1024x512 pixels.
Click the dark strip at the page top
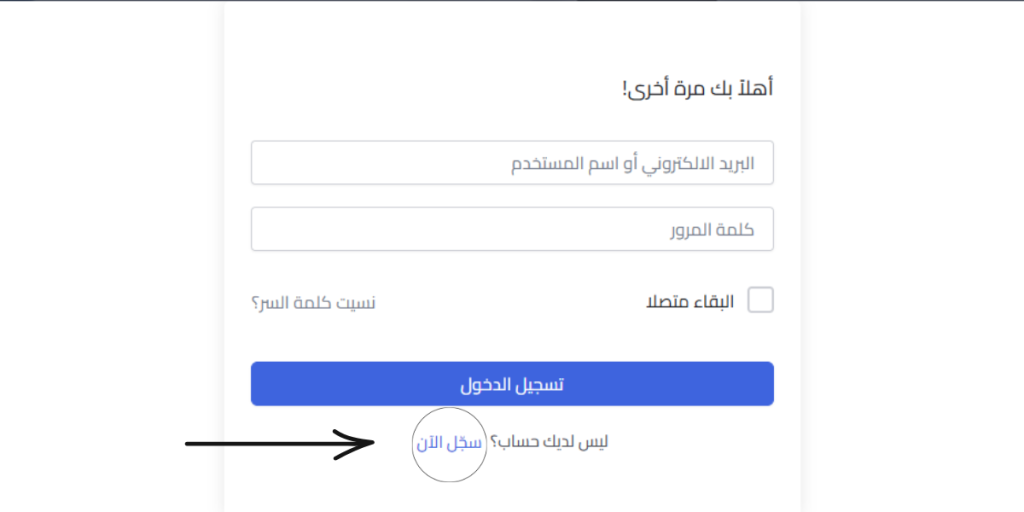512,1
